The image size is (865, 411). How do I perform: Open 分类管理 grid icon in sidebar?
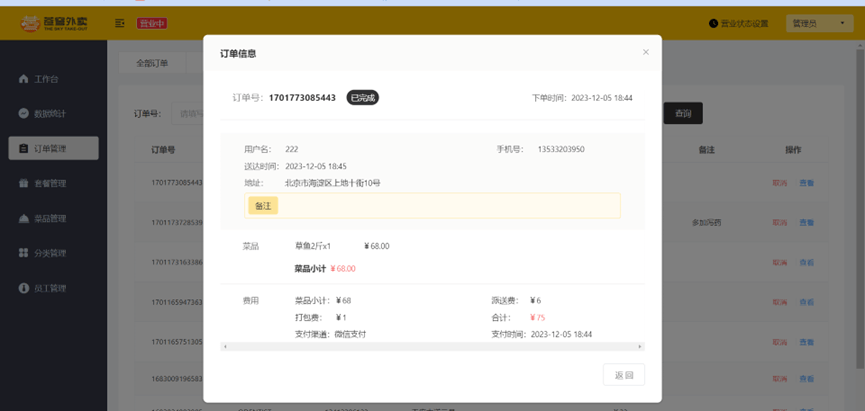coord(23,253)
